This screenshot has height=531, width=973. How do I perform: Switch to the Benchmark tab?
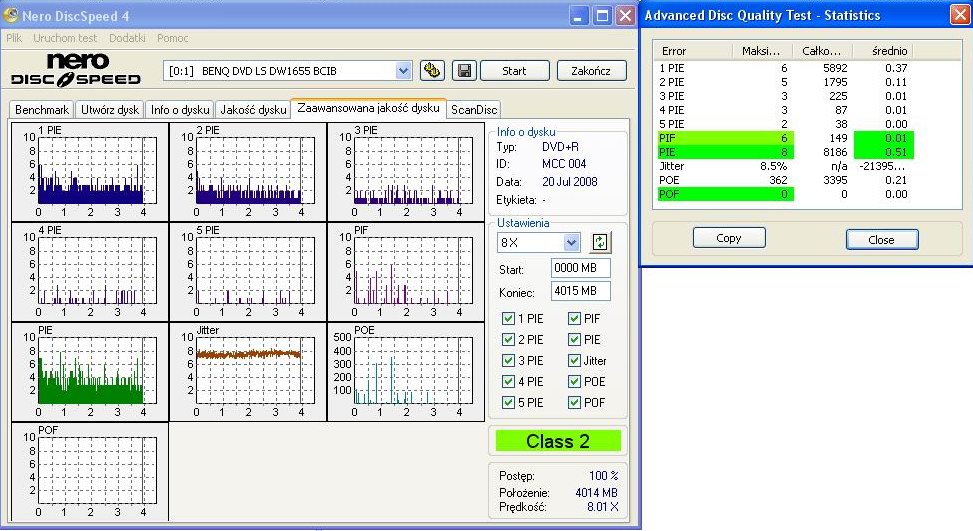[42, 110]
